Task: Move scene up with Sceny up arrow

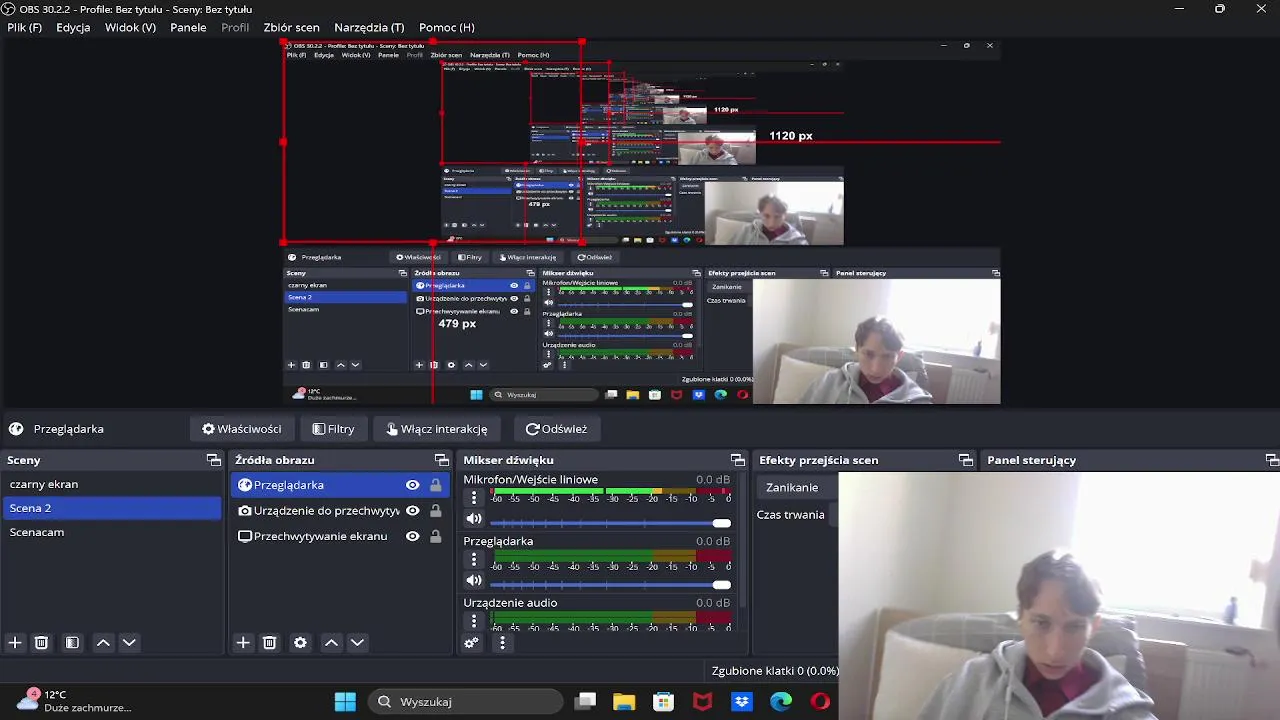Action: click(x=103, y=643)
